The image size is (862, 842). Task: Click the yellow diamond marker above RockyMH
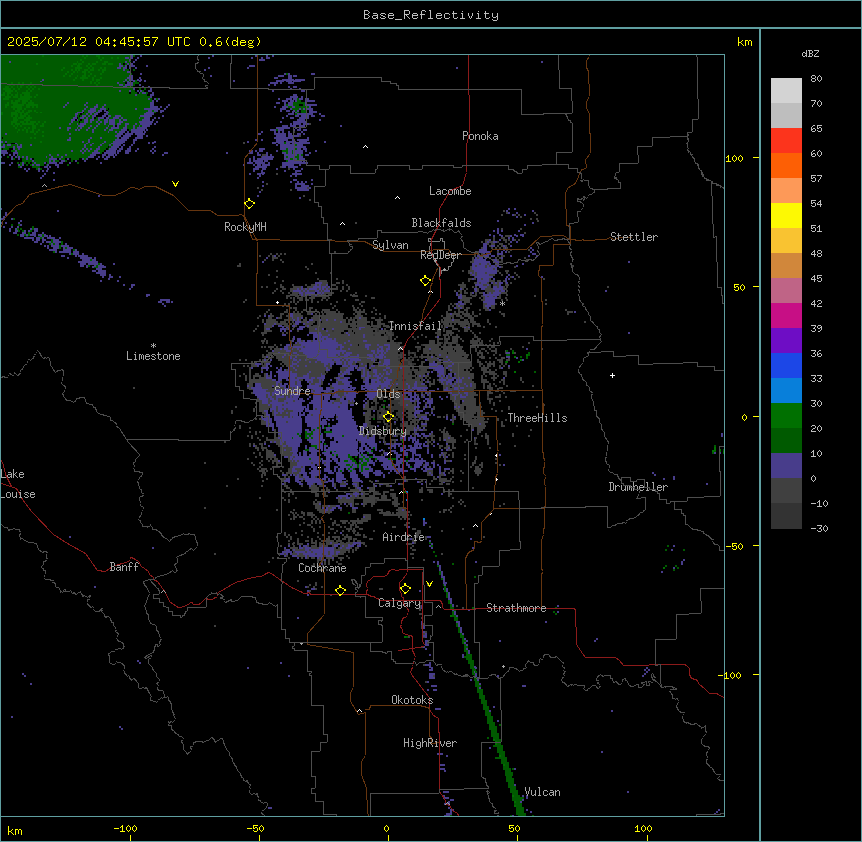(249, 204)
